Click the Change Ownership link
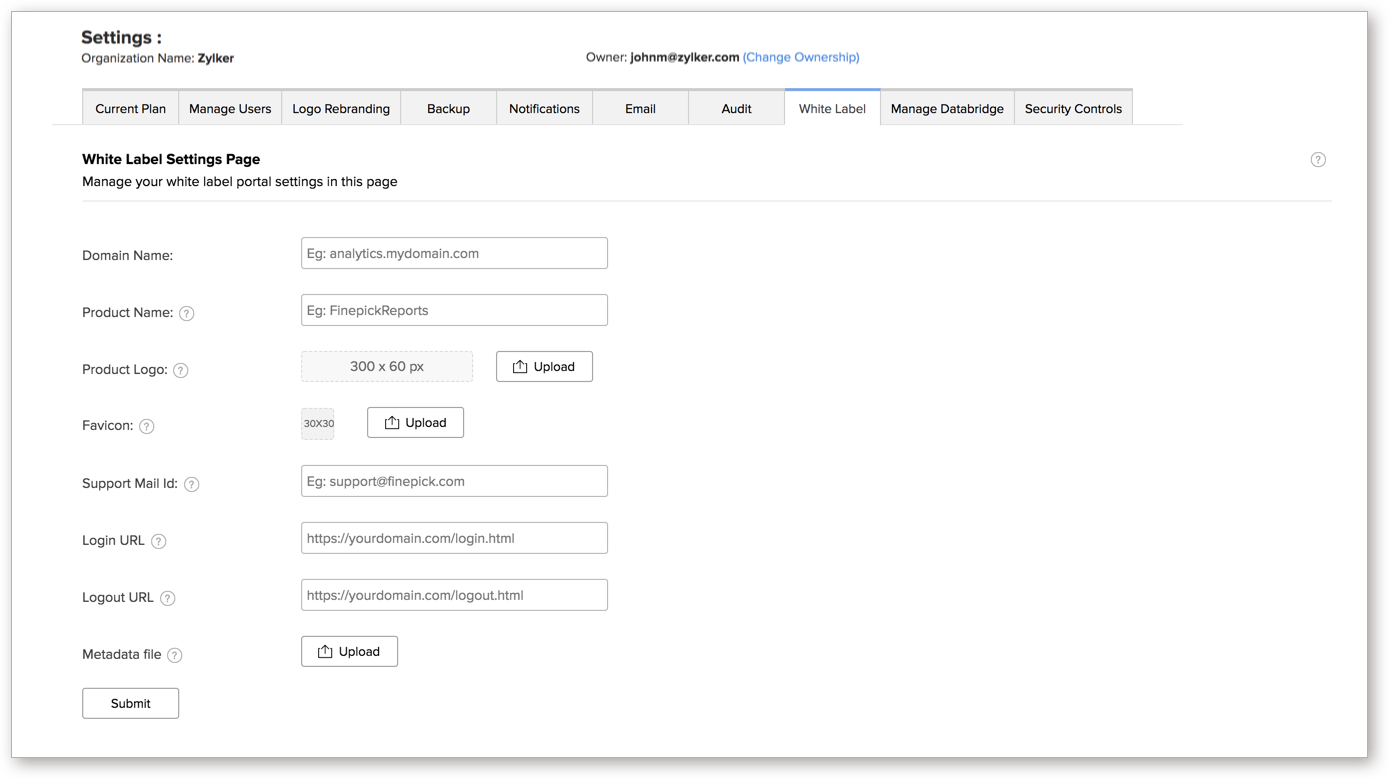The height and width of the screenshot is (779, 1389). pyautogui.click(x=801, y=58)
